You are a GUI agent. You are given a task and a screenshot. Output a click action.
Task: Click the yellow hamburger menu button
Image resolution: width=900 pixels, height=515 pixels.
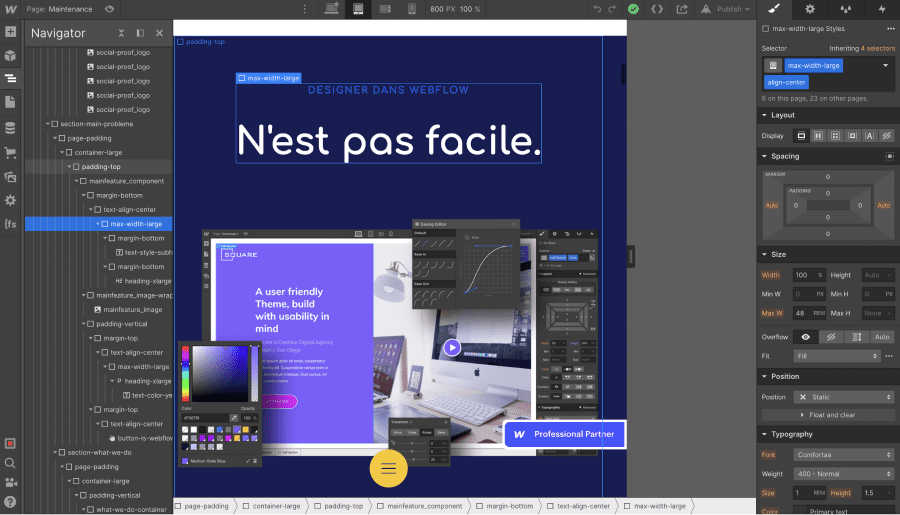[389, 468]
